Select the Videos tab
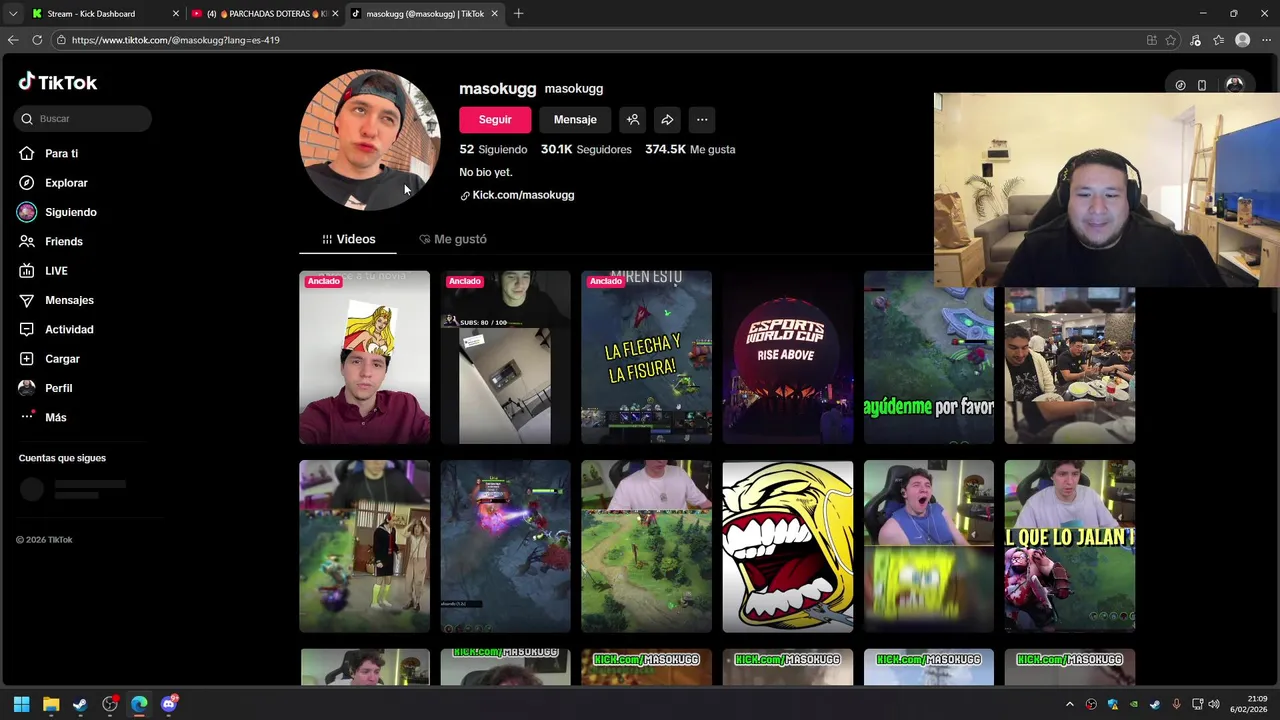1280x720 pixels. (348, 239)
